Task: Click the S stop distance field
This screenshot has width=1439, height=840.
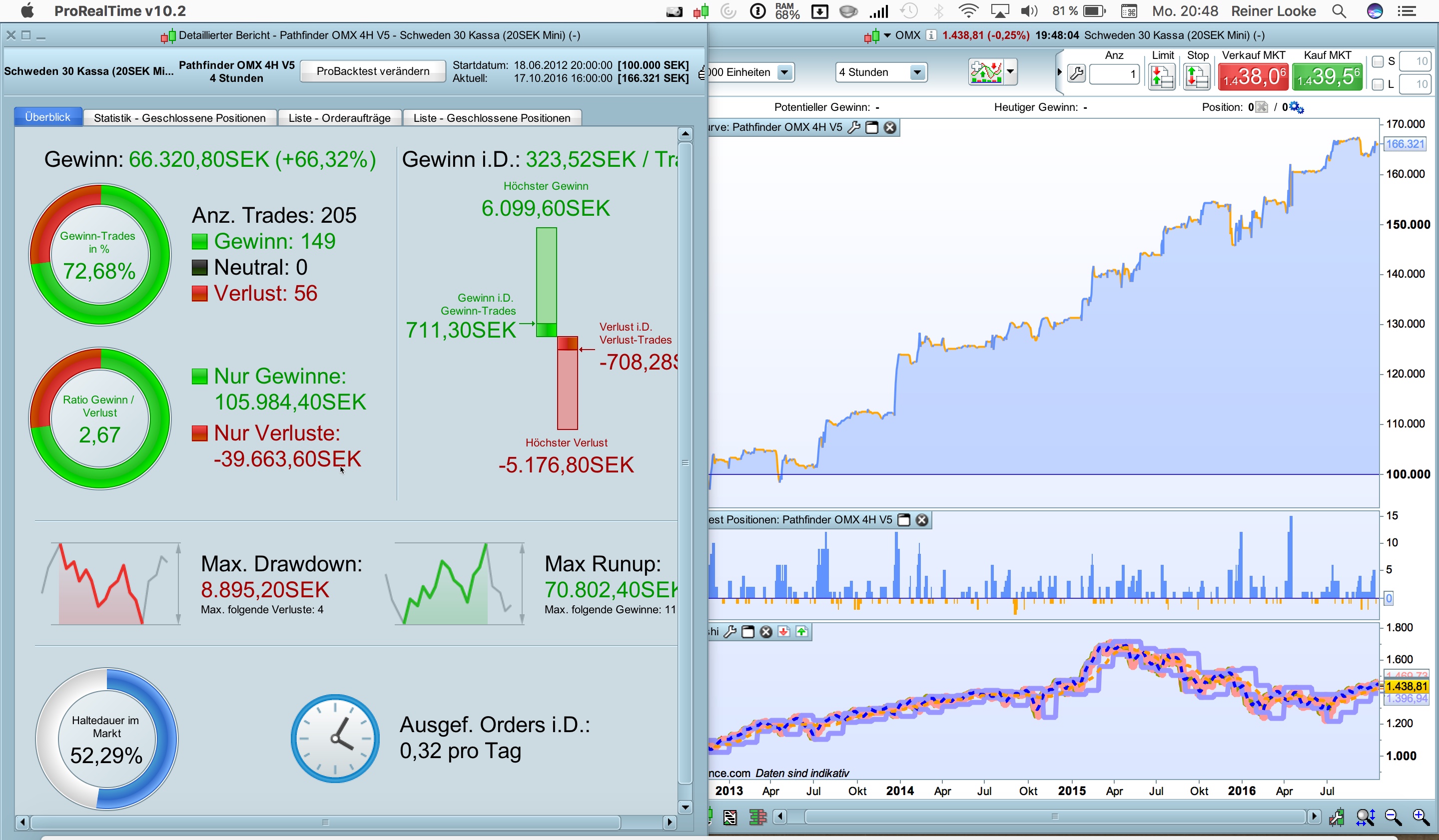Action: pos(1415,61)
